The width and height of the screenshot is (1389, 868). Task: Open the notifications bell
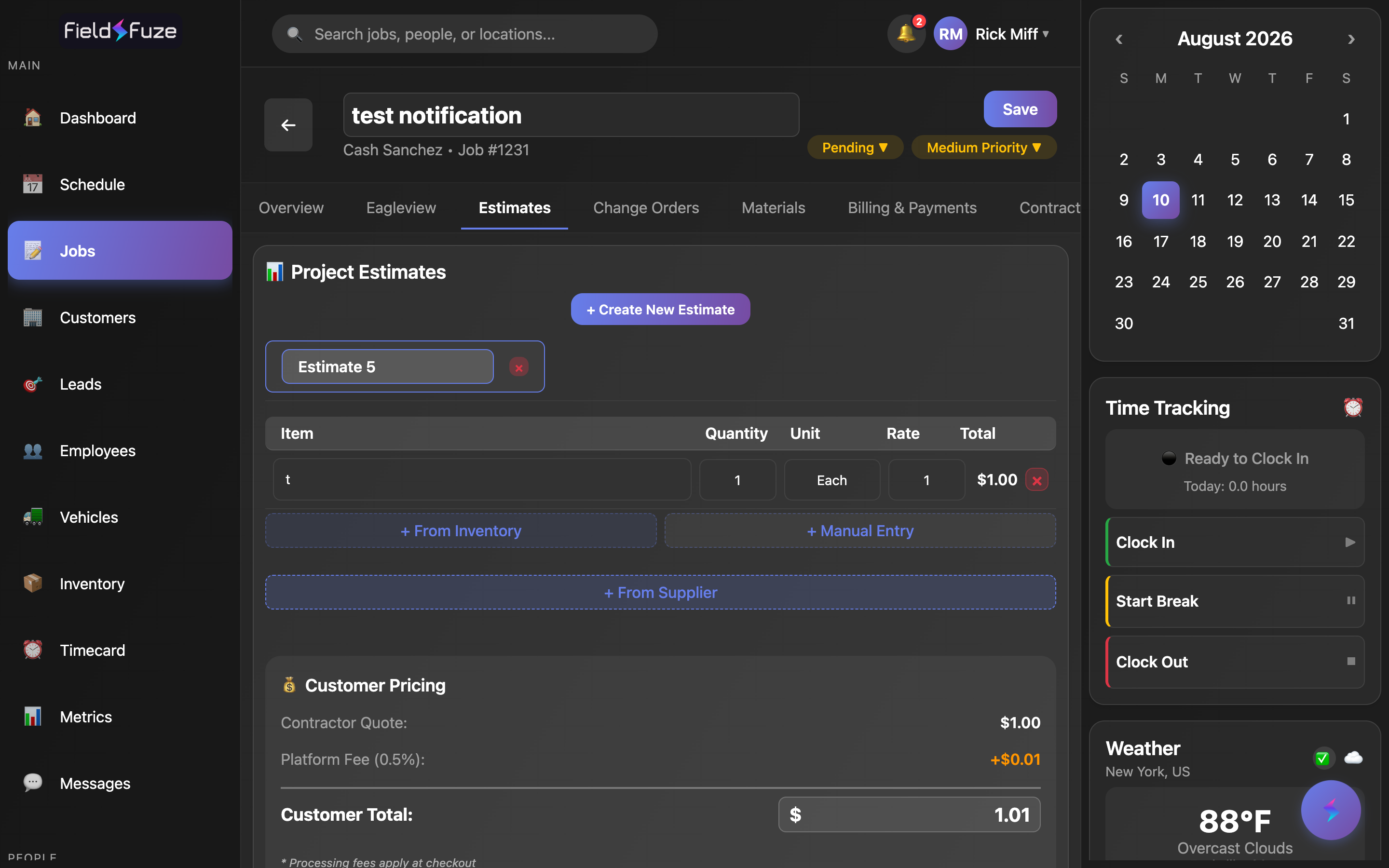(906, 34)
